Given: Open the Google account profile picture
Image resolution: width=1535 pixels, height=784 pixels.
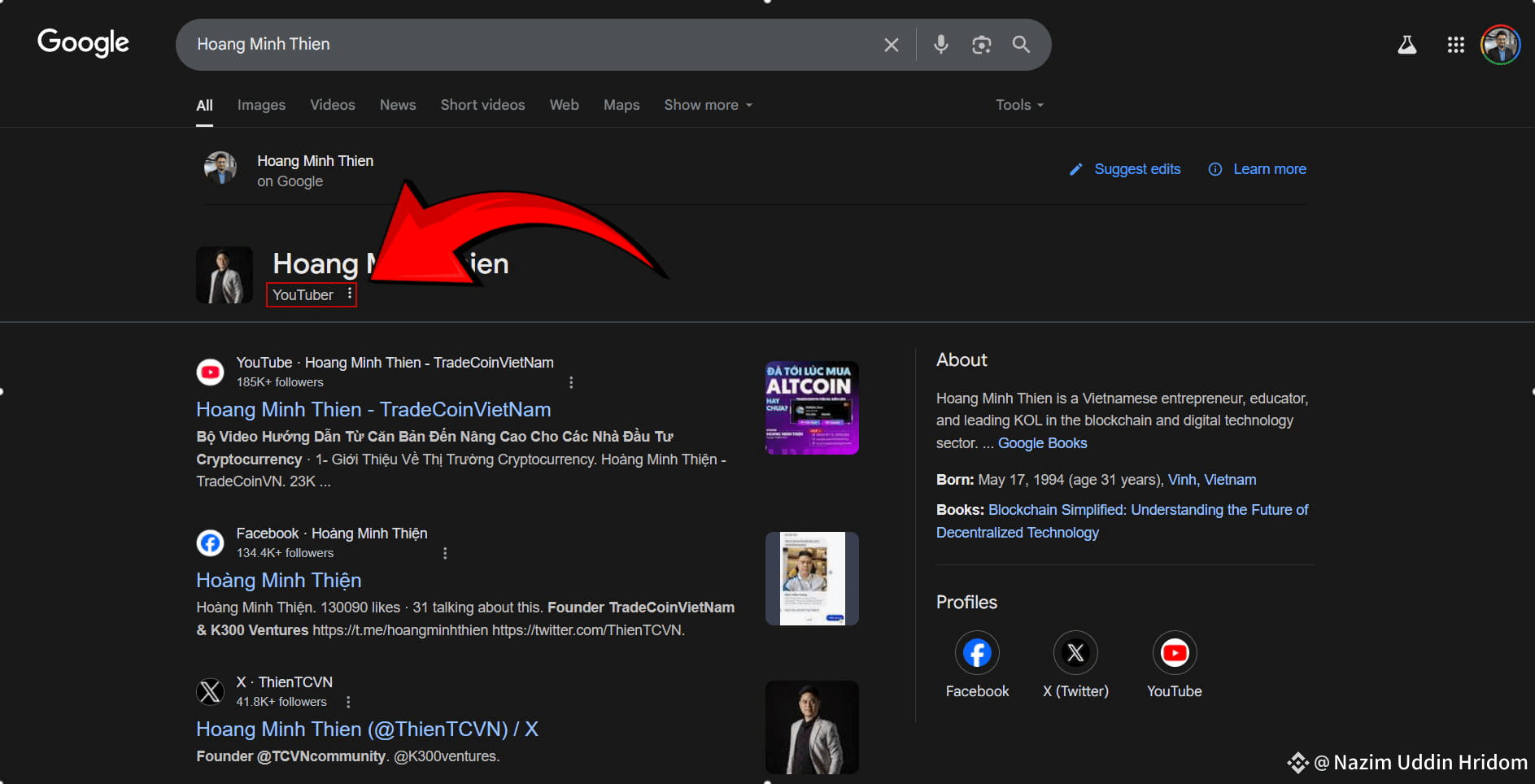Looking at the screenshot, I should click(x=1500, y=45).
